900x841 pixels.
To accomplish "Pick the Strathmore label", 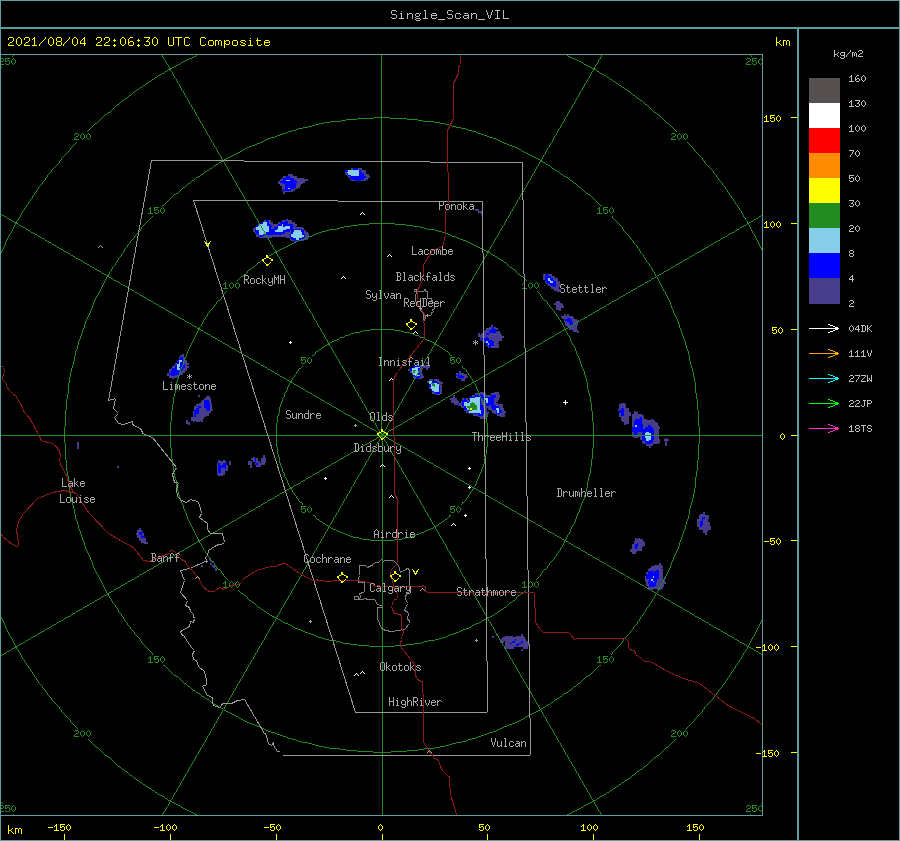I will click(486, 592).
